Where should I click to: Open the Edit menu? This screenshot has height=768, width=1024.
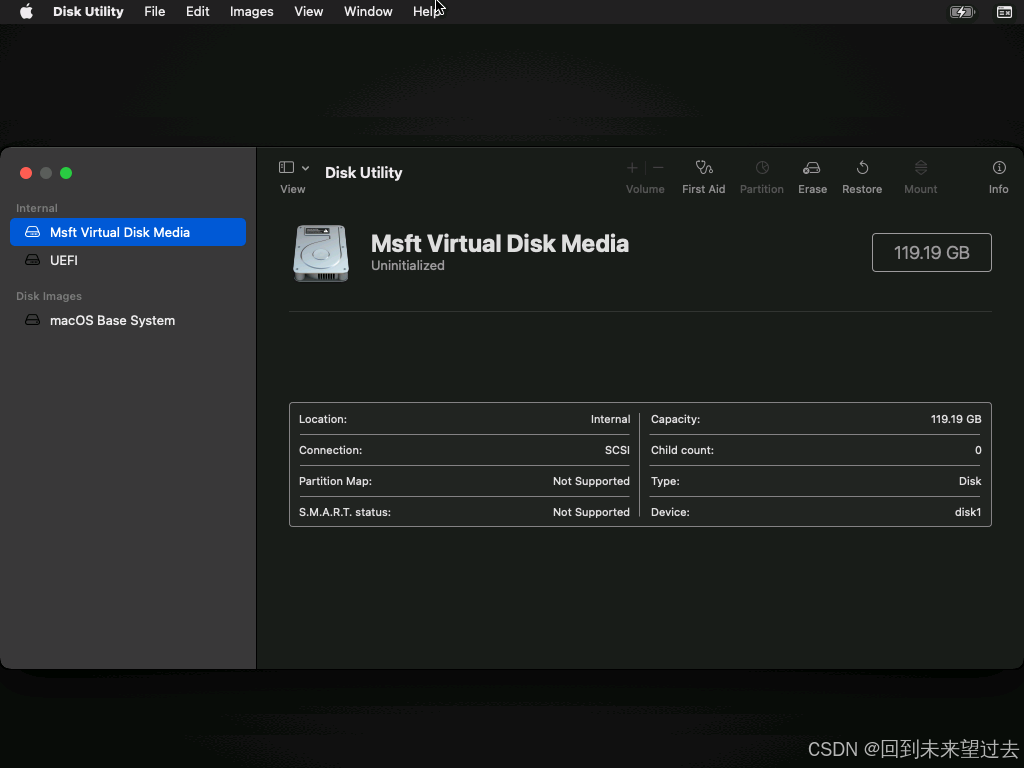[197, 11]
